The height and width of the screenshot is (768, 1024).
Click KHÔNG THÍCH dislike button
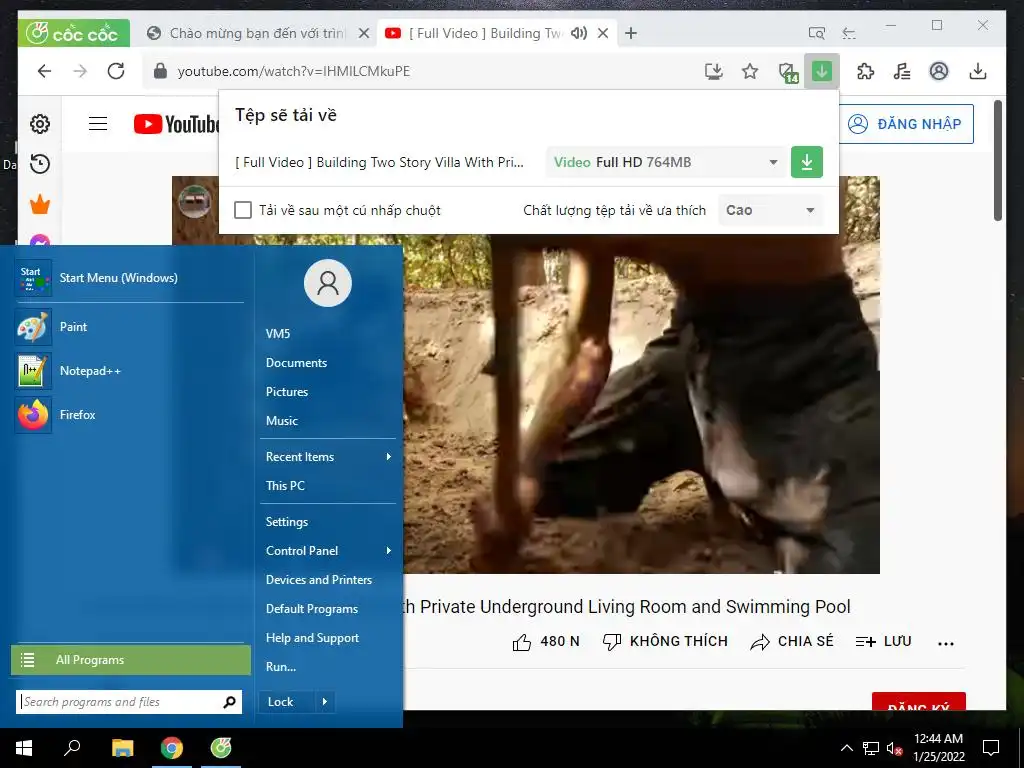[665, 642]
